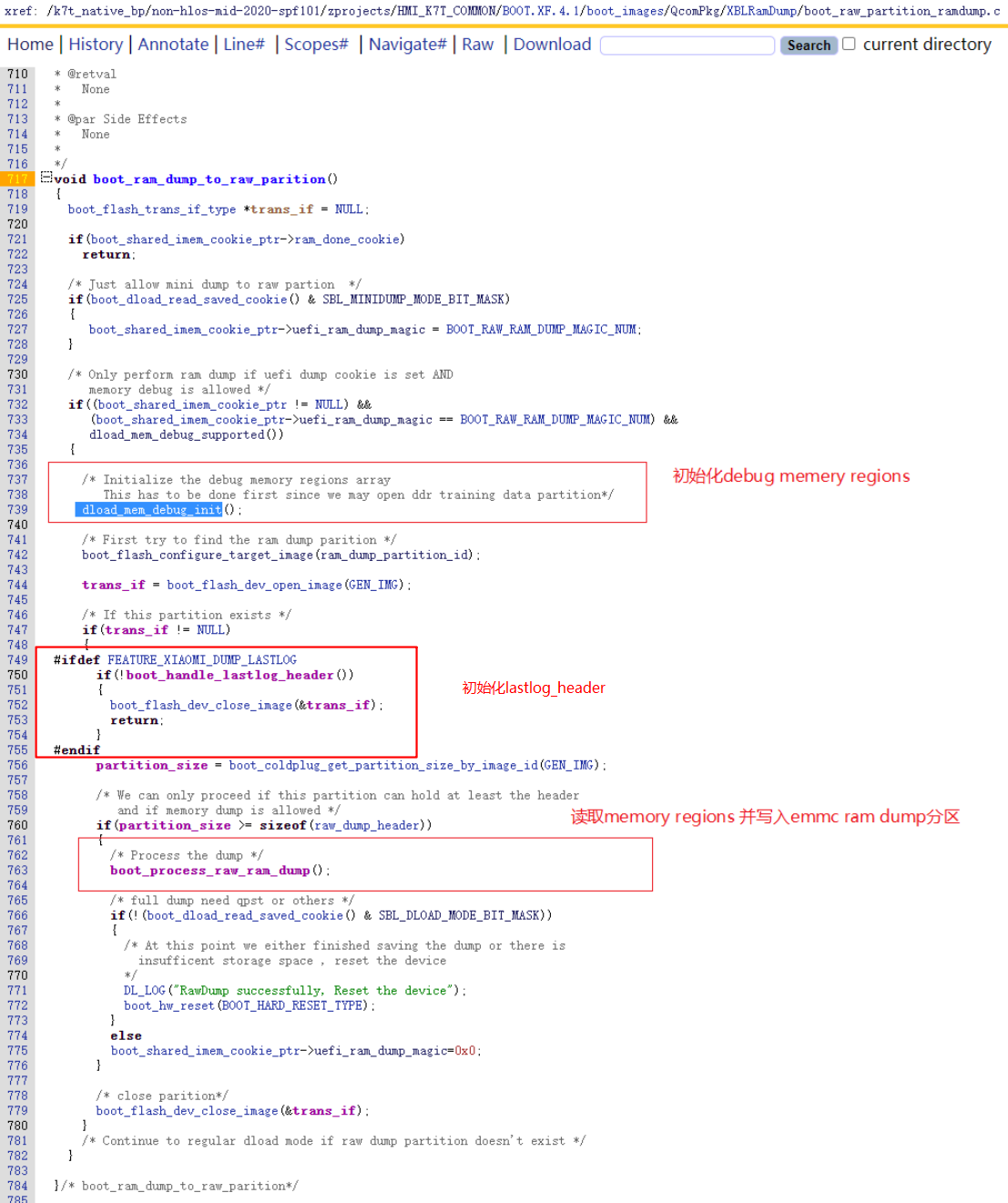Open the Navigate# panel
Viewport: 1008px width, 1203px height.
tap(407, 45)
